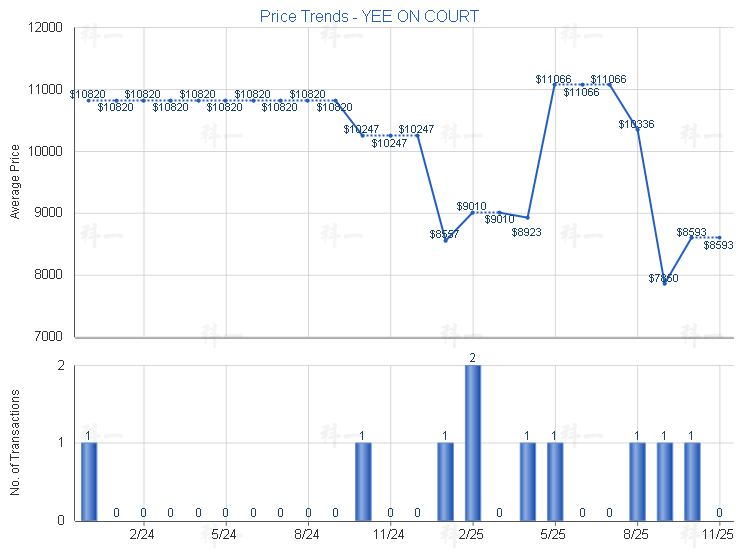Viewport: 740px width, 550px height.
Task: Click the tallest transaction bar labeled 2
Action: coord(473,442)
